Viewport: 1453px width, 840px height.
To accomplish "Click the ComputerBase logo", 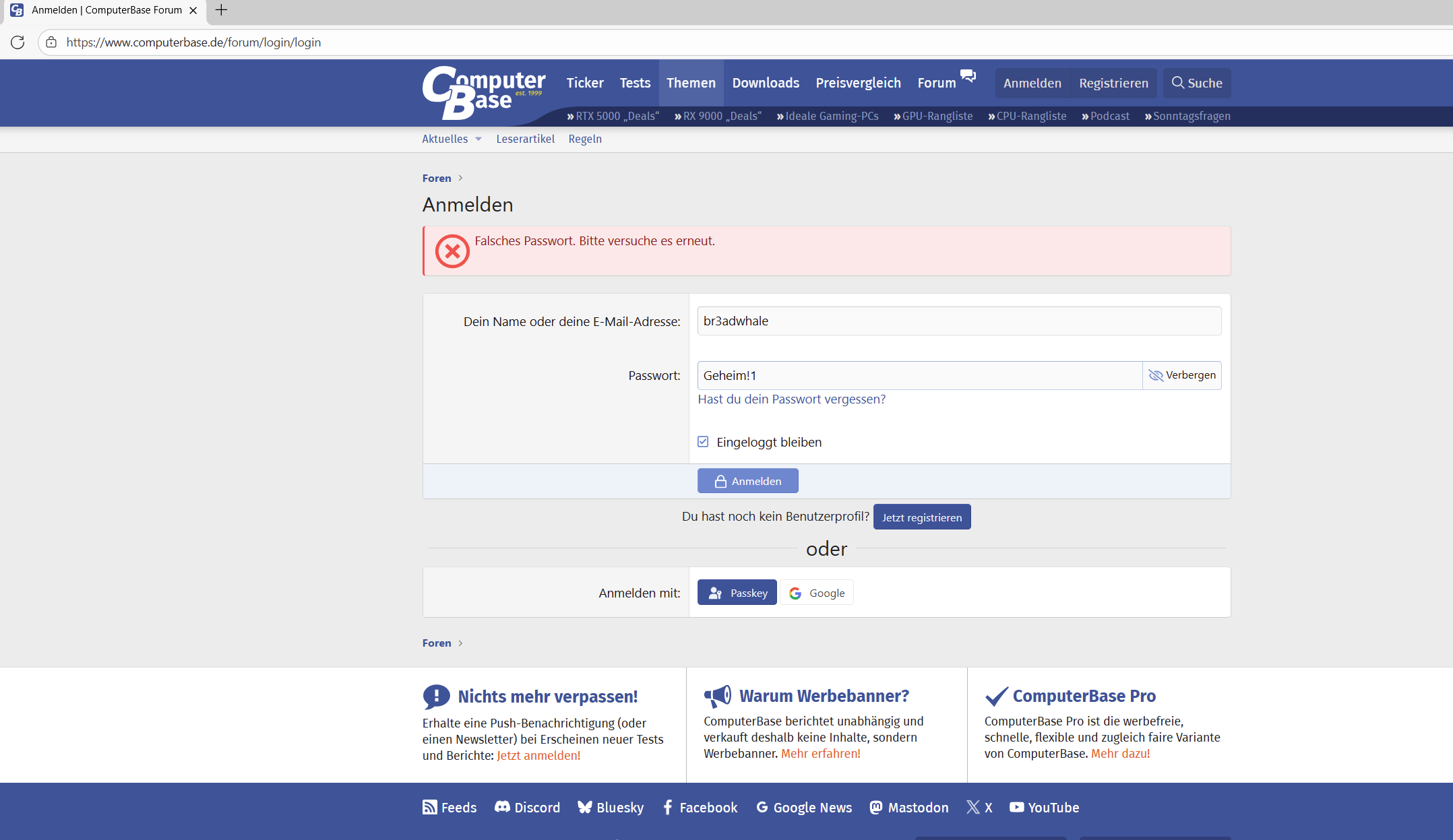I will point(483,92).
